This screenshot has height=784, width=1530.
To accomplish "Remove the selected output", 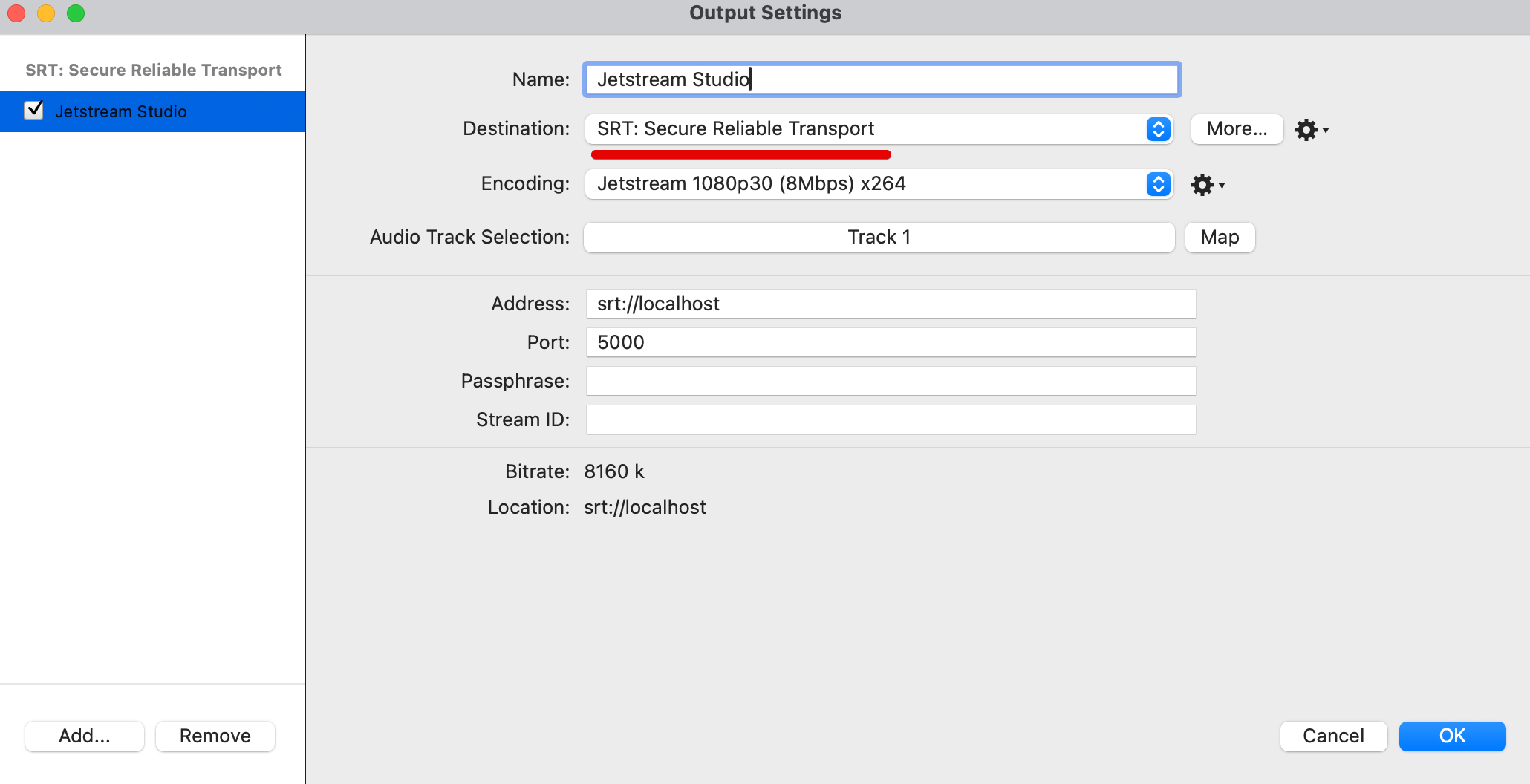I will coord(215,736).
